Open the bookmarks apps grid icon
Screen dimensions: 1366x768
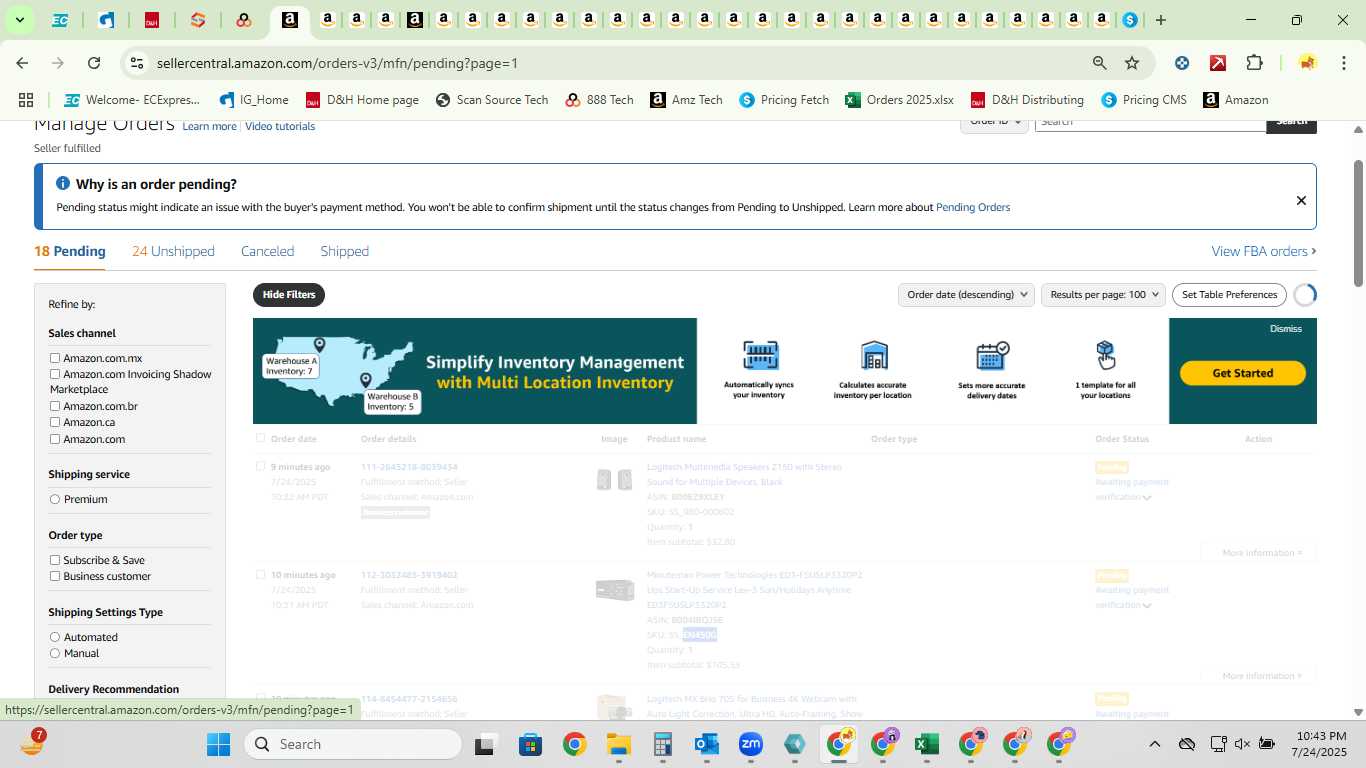26,100
